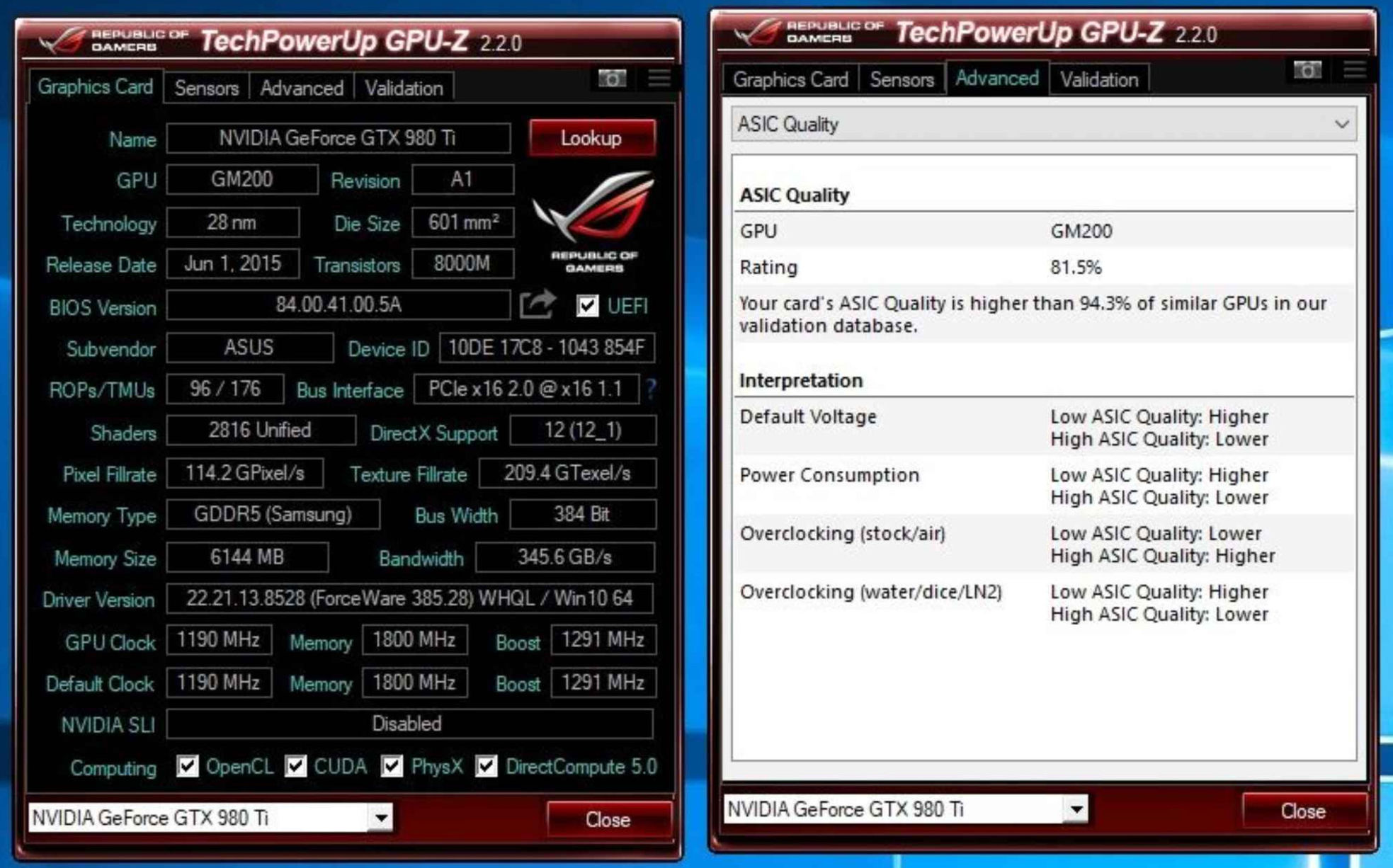The image size is (1393, 868).
Task: Click Close button in right window
Action: (x=1304, y=811)
